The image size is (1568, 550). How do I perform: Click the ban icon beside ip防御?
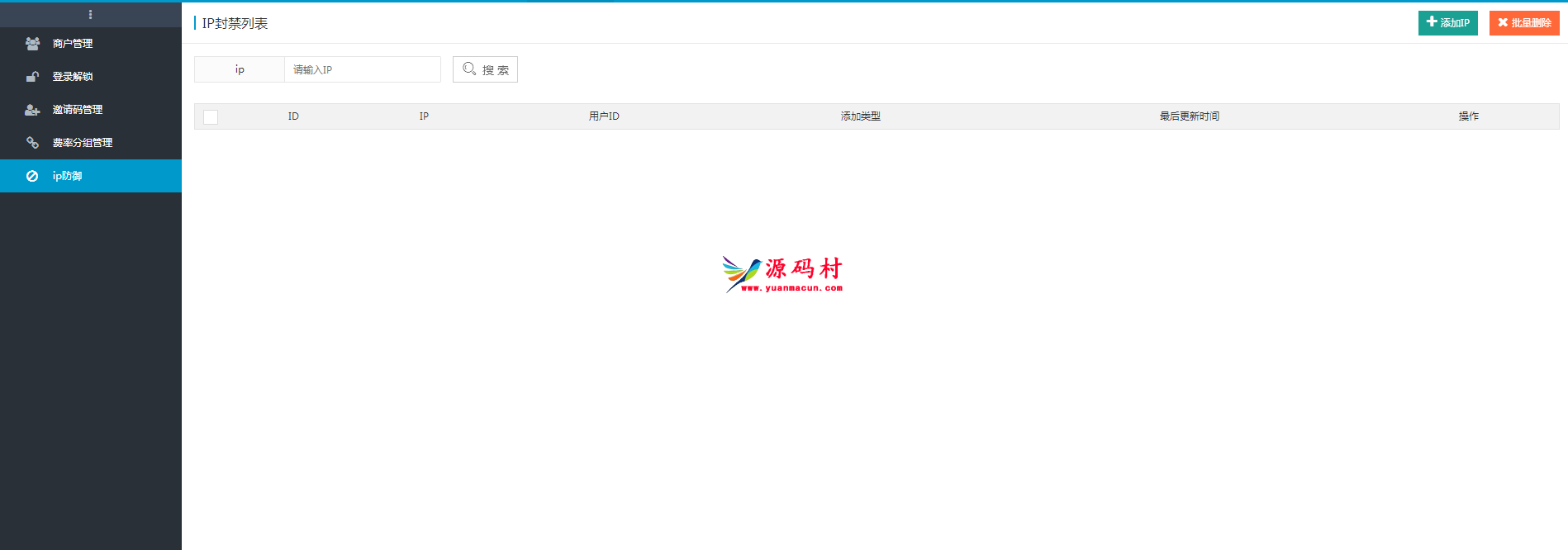pos(32,176)
